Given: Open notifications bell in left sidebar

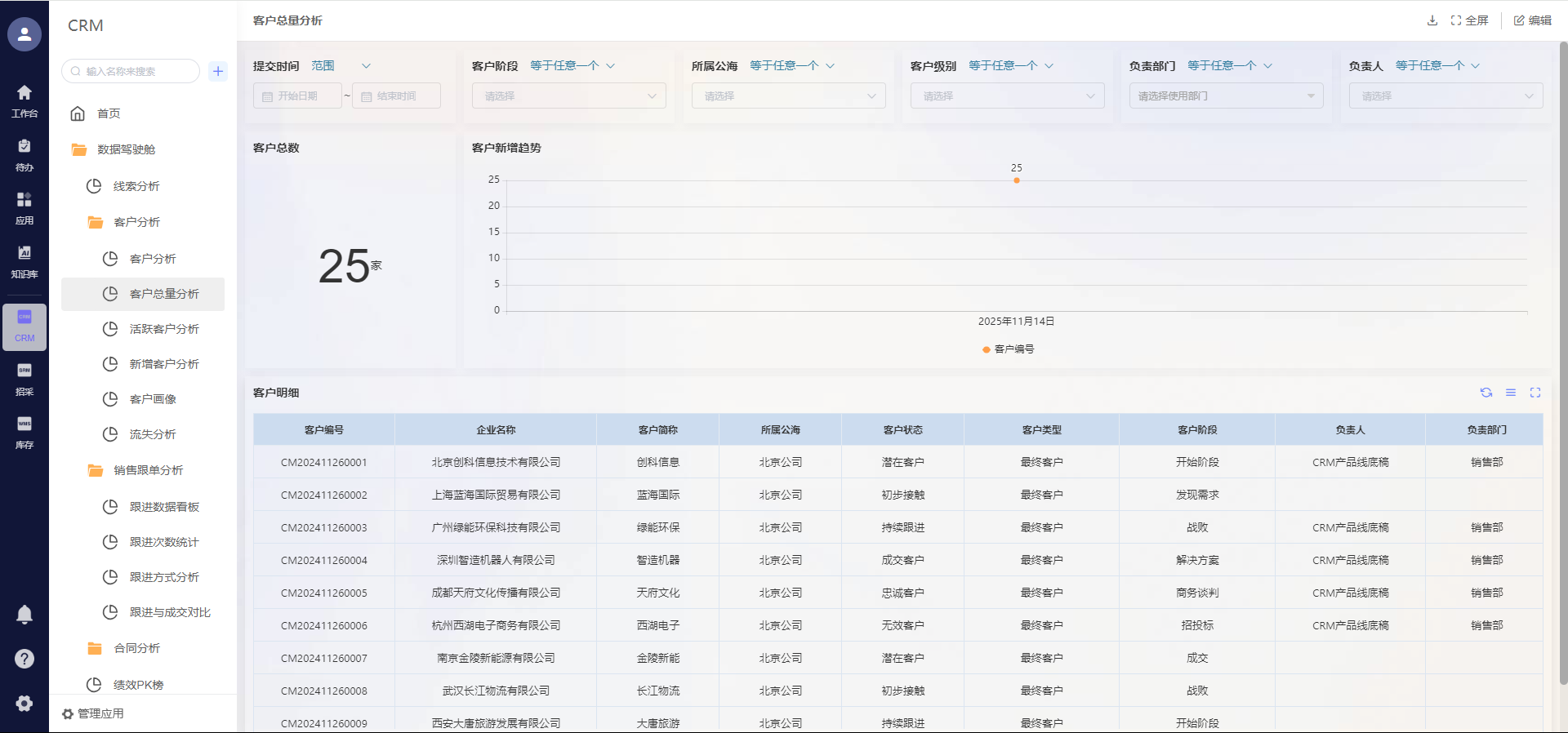Looking at the screenshot, I should tap(24, 615).
